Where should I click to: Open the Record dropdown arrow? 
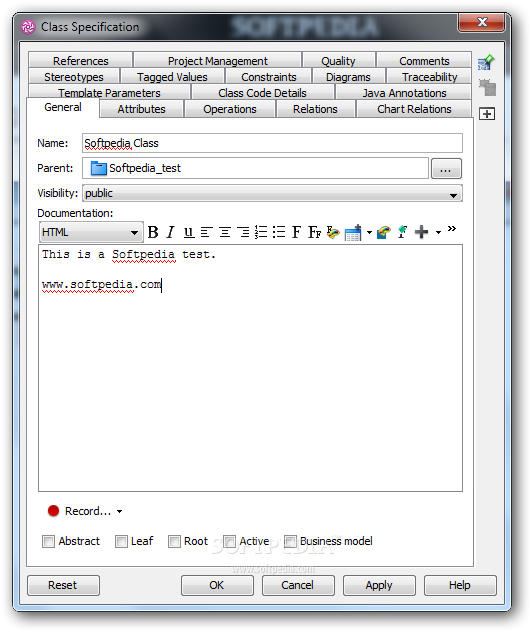coord(120,511)
